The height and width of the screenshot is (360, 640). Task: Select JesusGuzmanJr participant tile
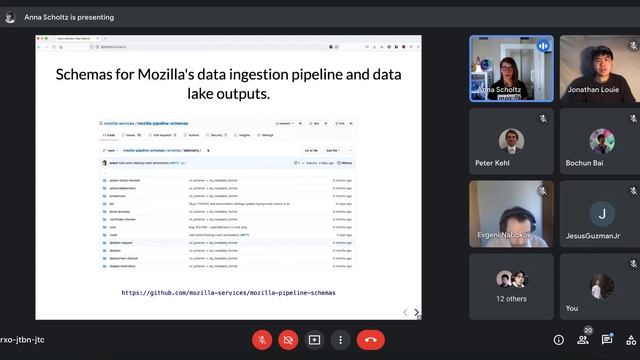pos(600,214)
